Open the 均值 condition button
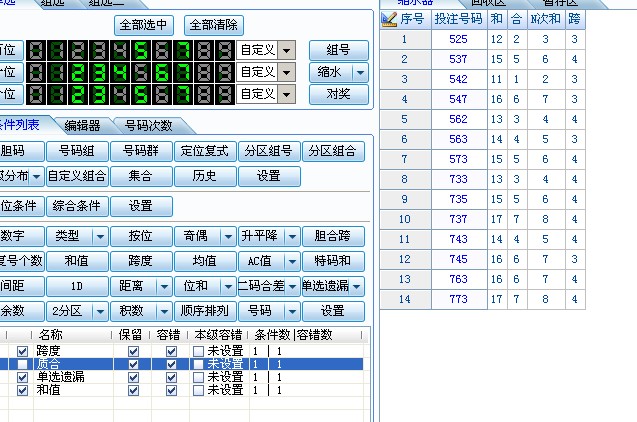637x422 pixels. (205, 261)
